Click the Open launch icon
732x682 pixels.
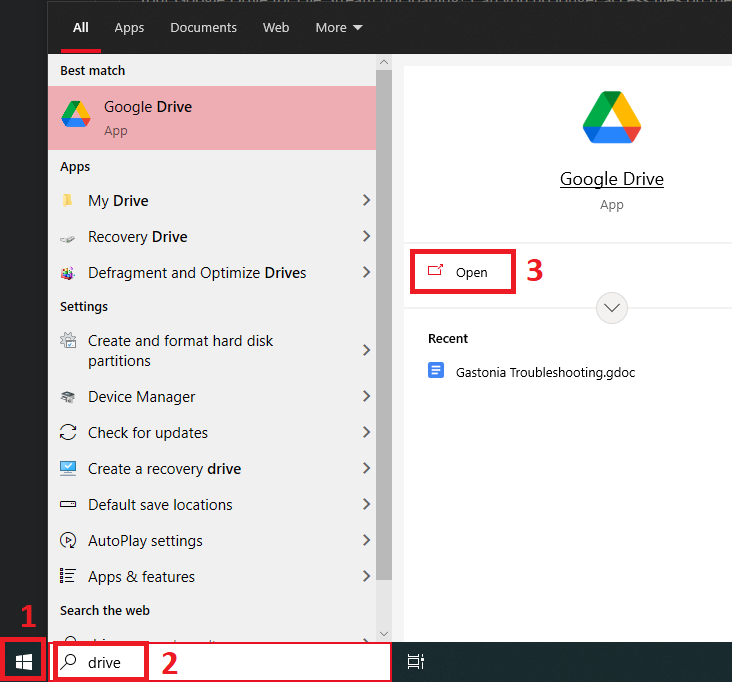tap(436, 270)
